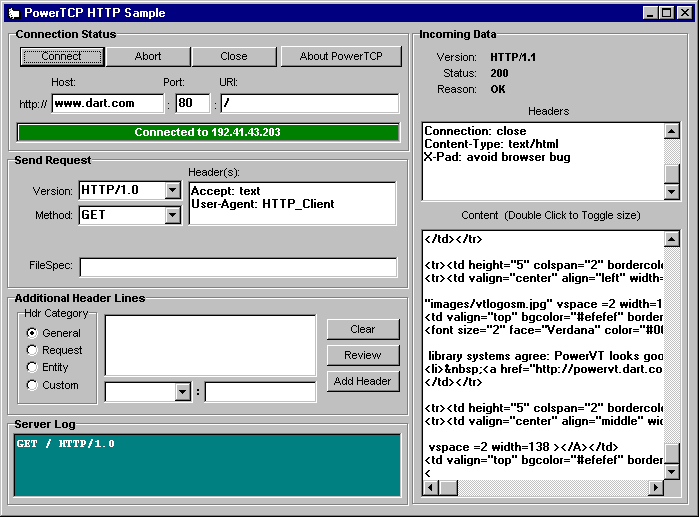Open the Method GET dropdown arrow
The height and width of the screenshot is (517, 699).
[172, 215]
